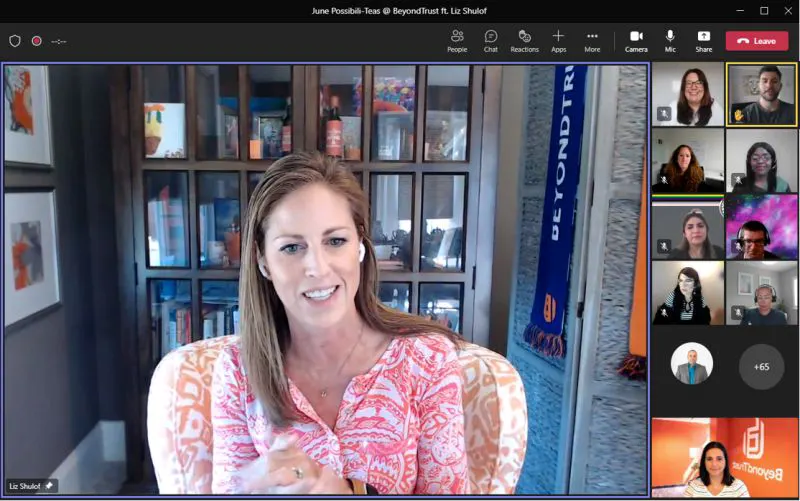Open the Reactions menu

pos(524,41)
